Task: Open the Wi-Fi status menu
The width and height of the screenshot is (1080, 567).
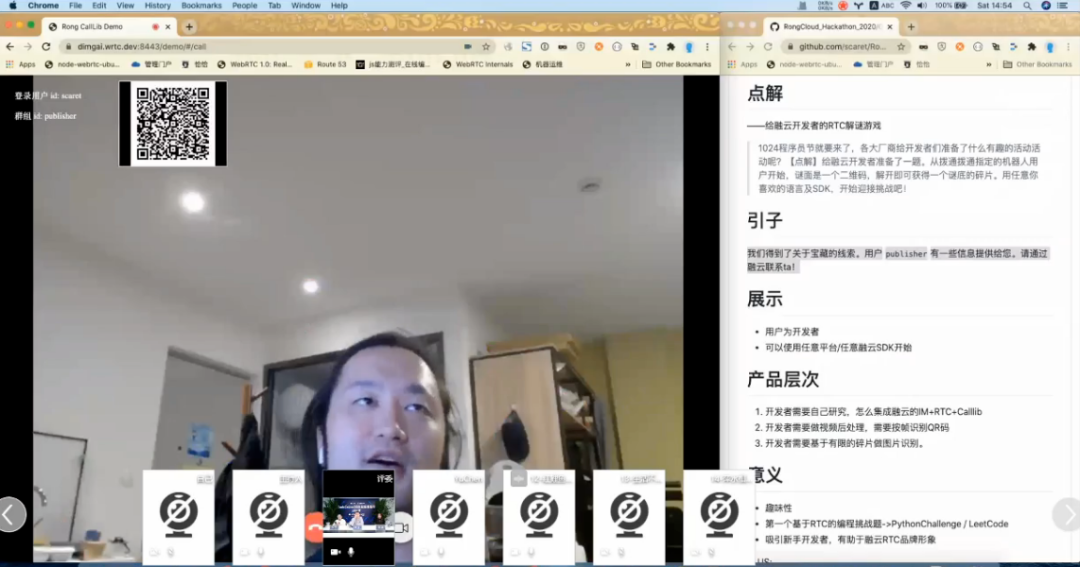Action: click(x=906, y=6)
